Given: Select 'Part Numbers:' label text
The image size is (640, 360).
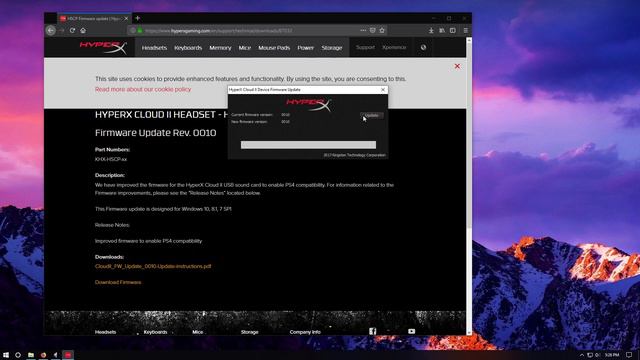Looking at the screenshot, I should [112, 149].
